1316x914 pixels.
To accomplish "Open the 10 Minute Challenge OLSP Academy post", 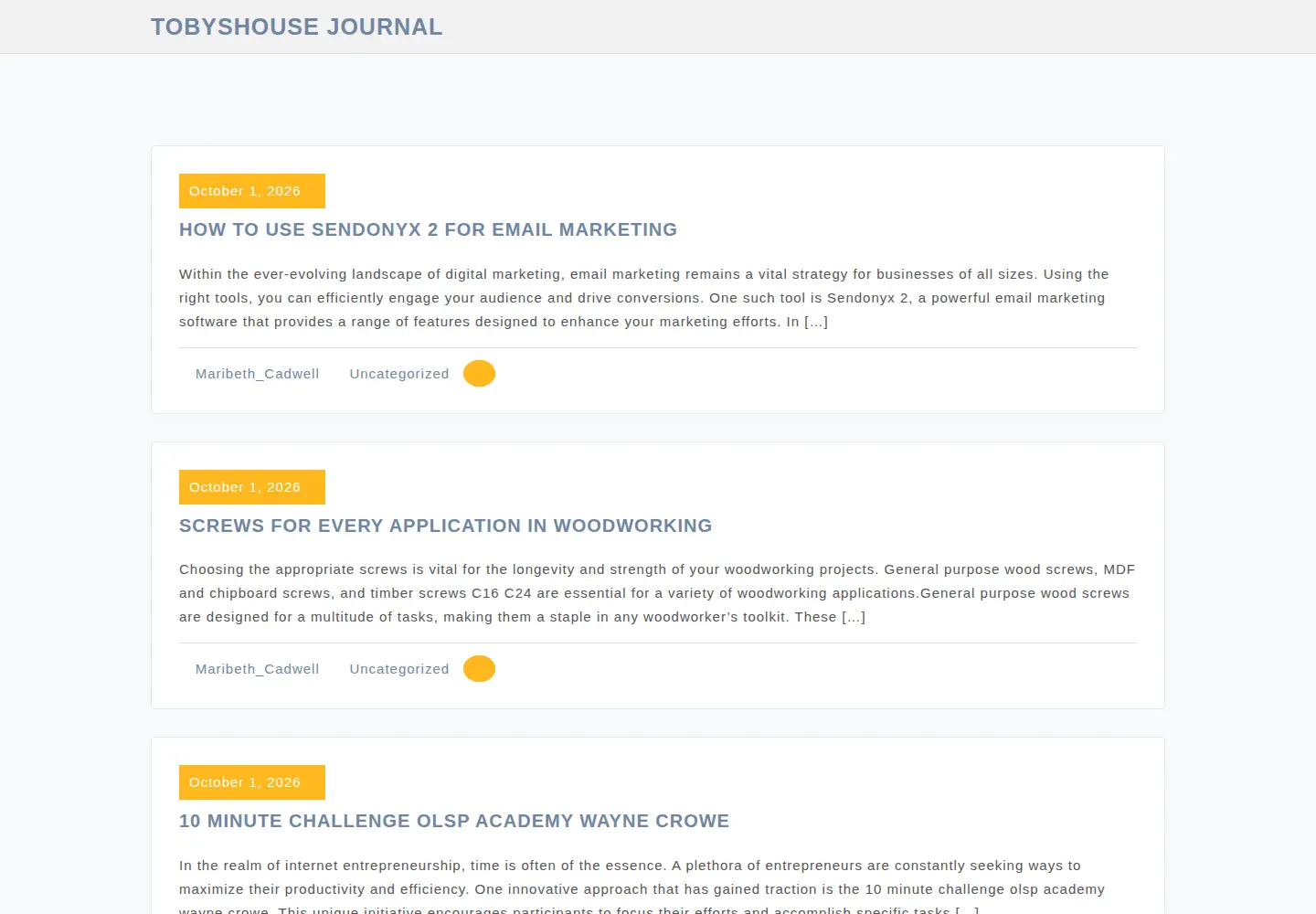I will point(453,821).
